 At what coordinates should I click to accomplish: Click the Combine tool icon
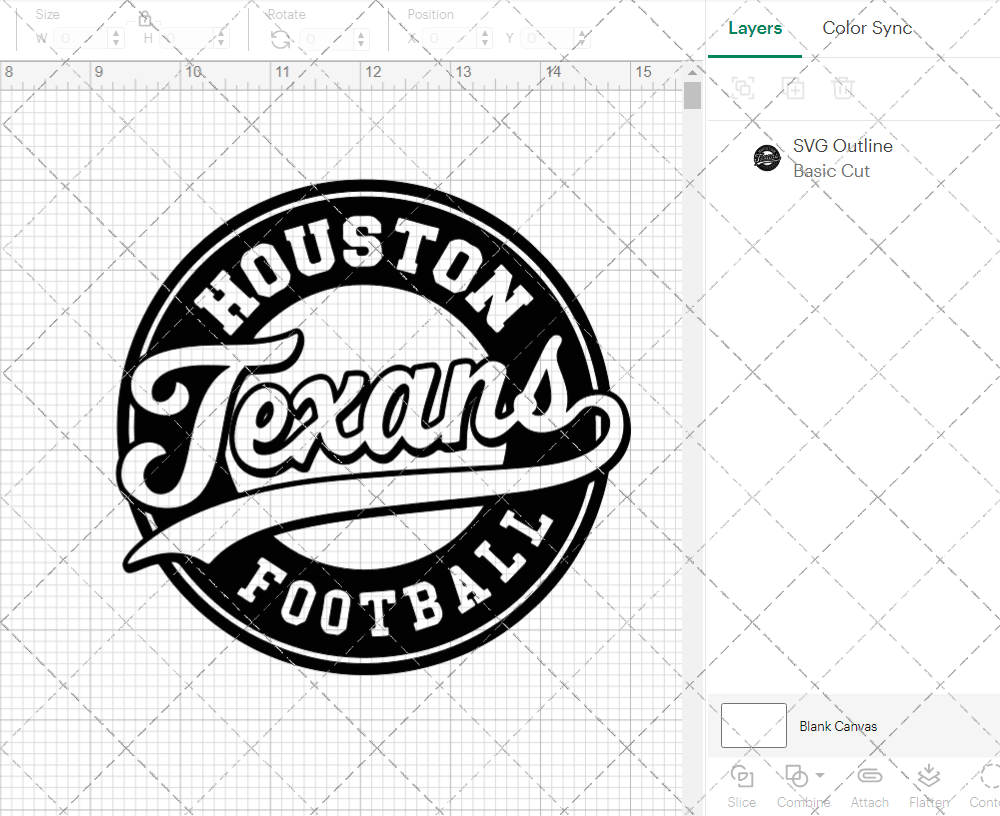point(797,776)
